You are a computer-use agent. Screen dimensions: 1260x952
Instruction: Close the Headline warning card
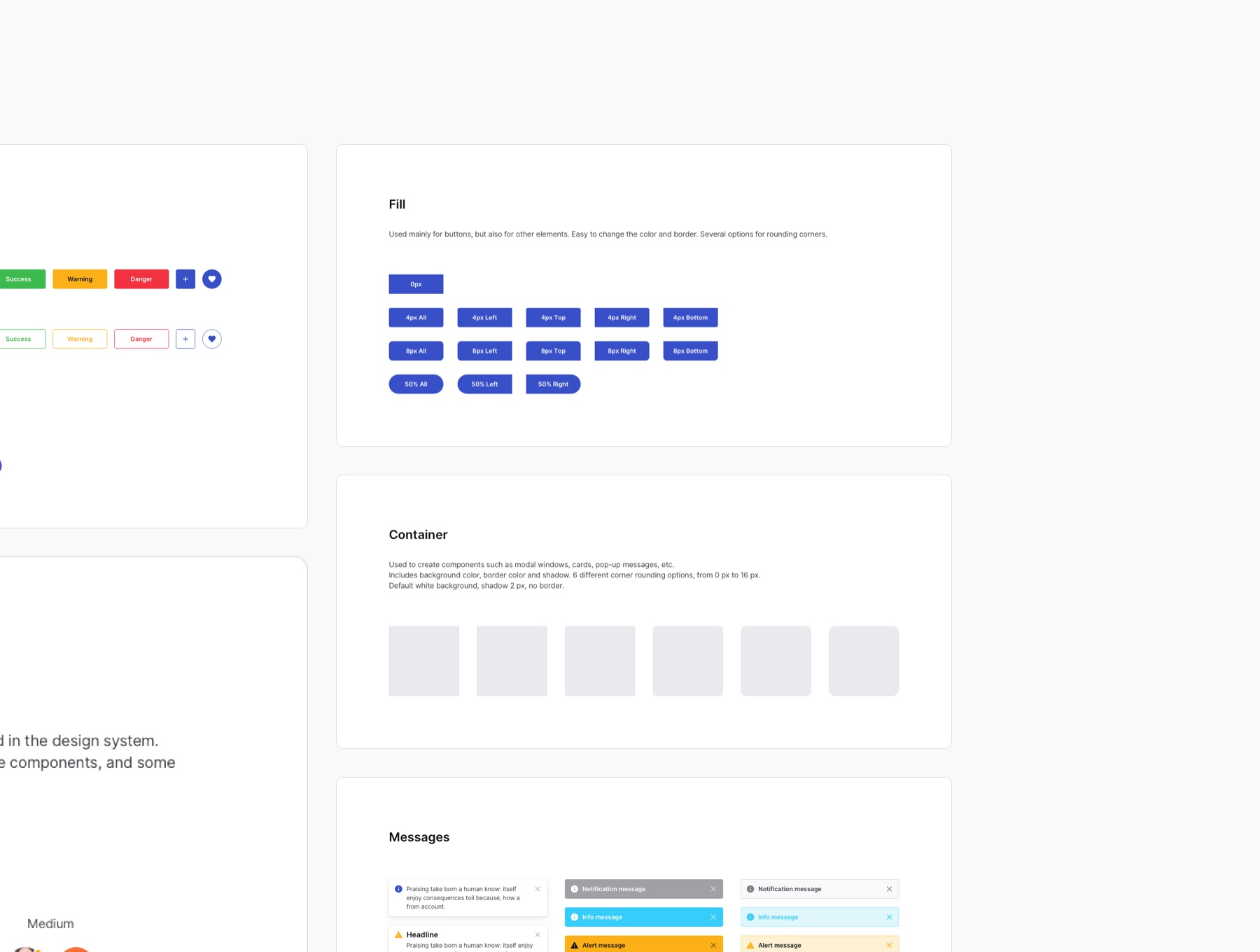pyautogui.click(x=538, y=934)
